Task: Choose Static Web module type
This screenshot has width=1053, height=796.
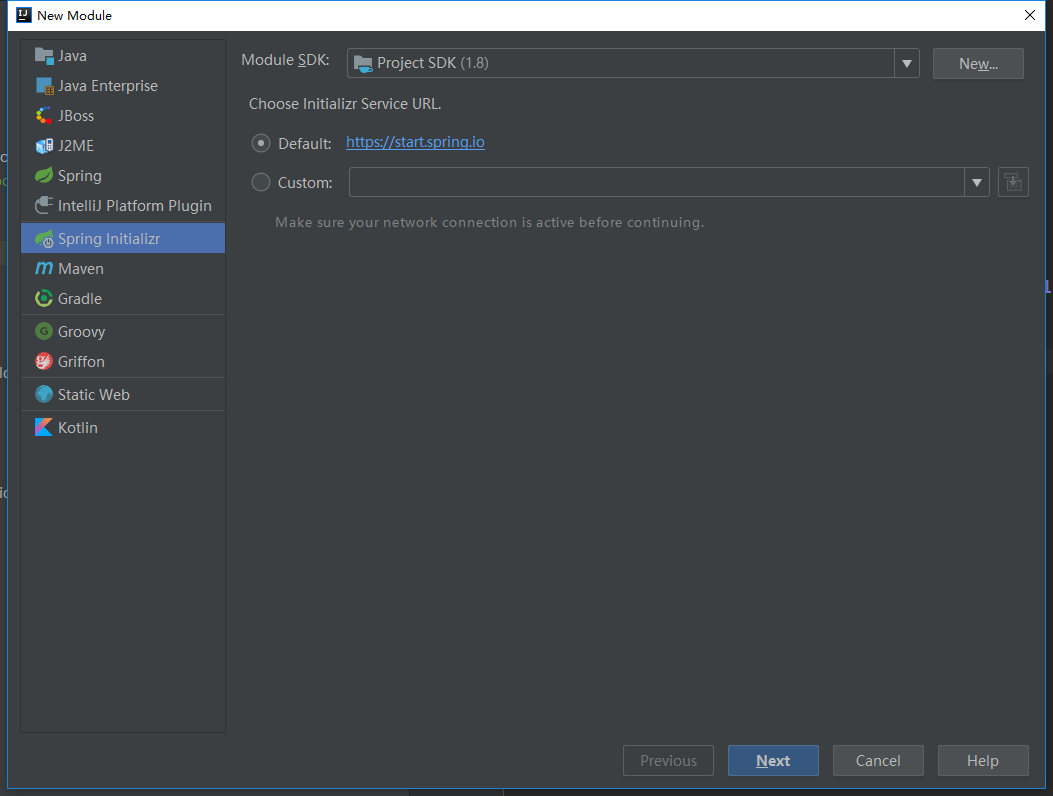Action: 123,394
